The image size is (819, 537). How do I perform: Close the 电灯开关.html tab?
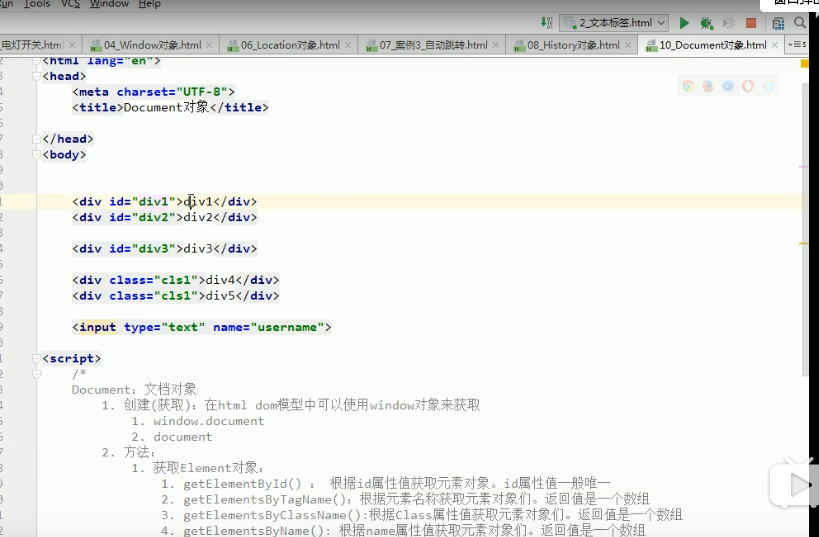[x=72, y=45]
